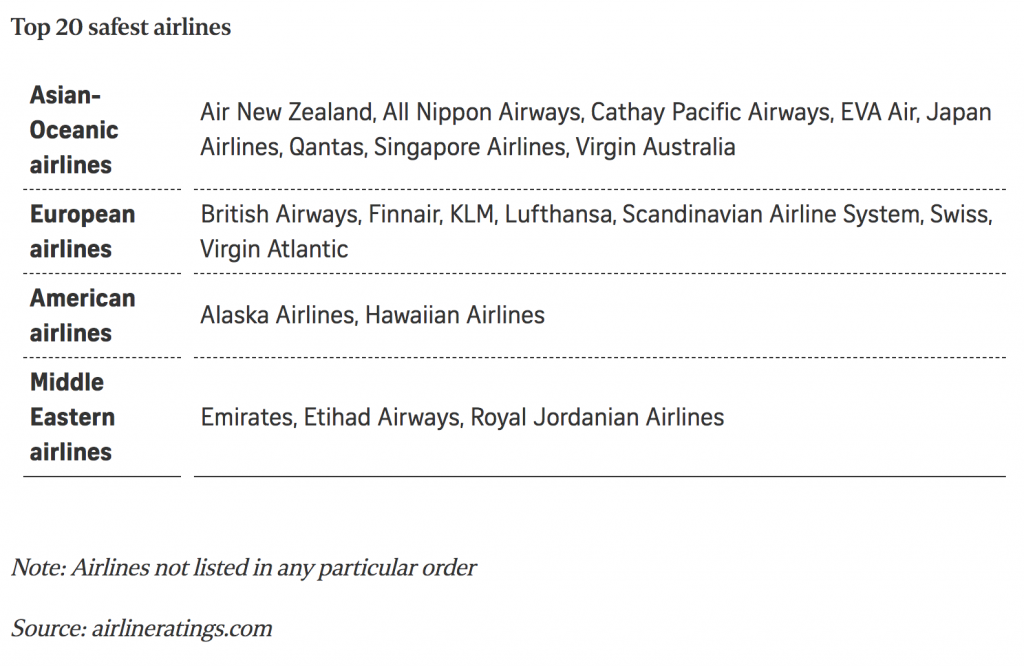Select 'Royal Jordanian Airlines' text
The height and width of the screenshot is (666, 1024).
point(598,417)
